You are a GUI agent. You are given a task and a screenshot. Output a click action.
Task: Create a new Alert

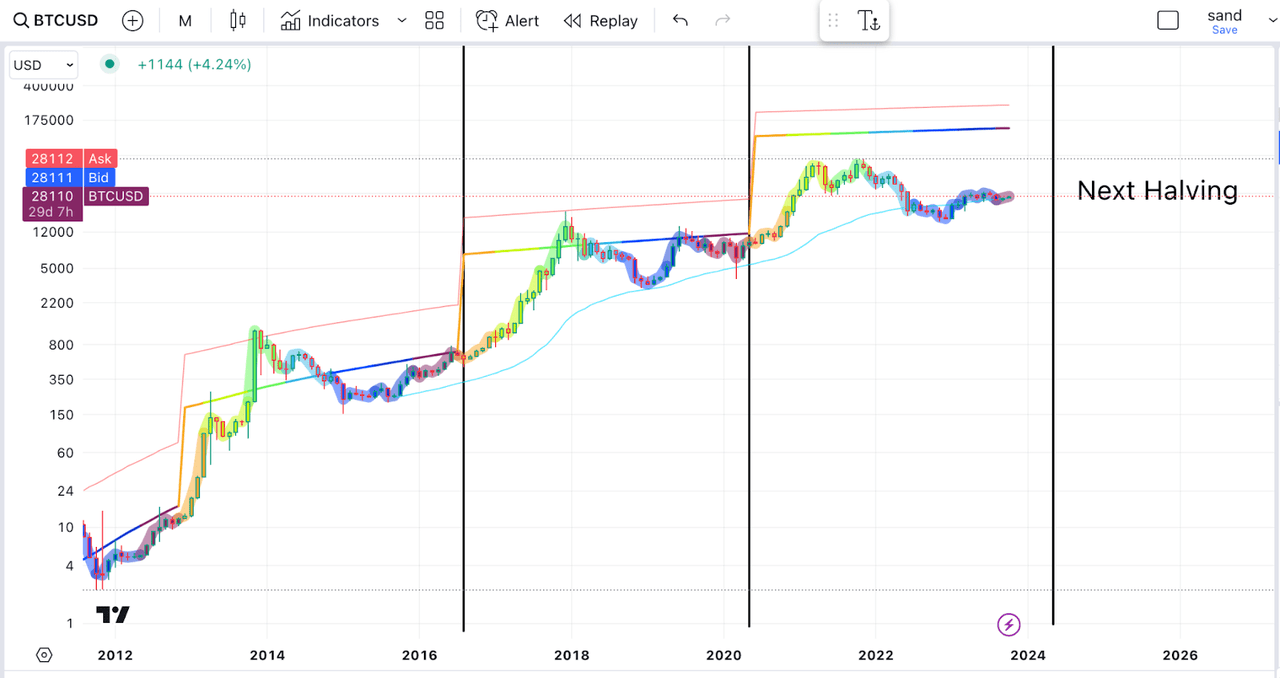[x=507, y=21]
